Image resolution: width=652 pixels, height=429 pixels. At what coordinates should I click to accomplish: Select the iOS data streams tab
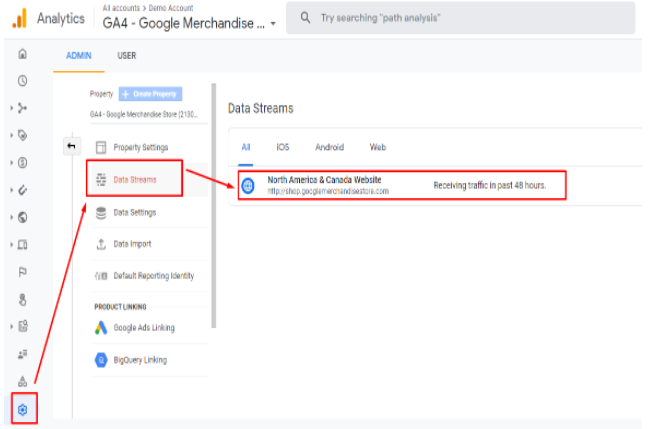click(x=283, y=147)
